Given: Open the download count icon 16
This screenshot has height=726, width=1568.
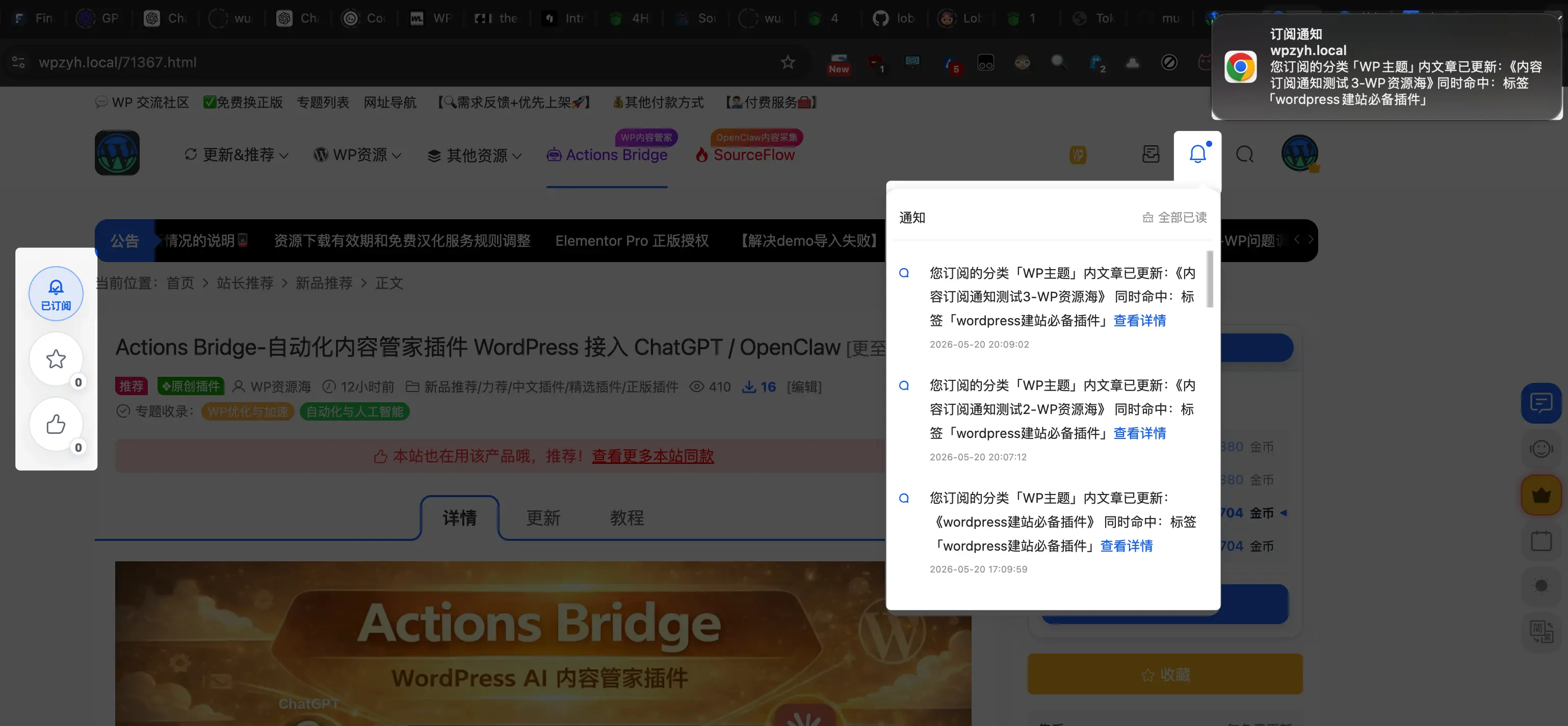Looking at the screenshot, I should pos(759,386).
